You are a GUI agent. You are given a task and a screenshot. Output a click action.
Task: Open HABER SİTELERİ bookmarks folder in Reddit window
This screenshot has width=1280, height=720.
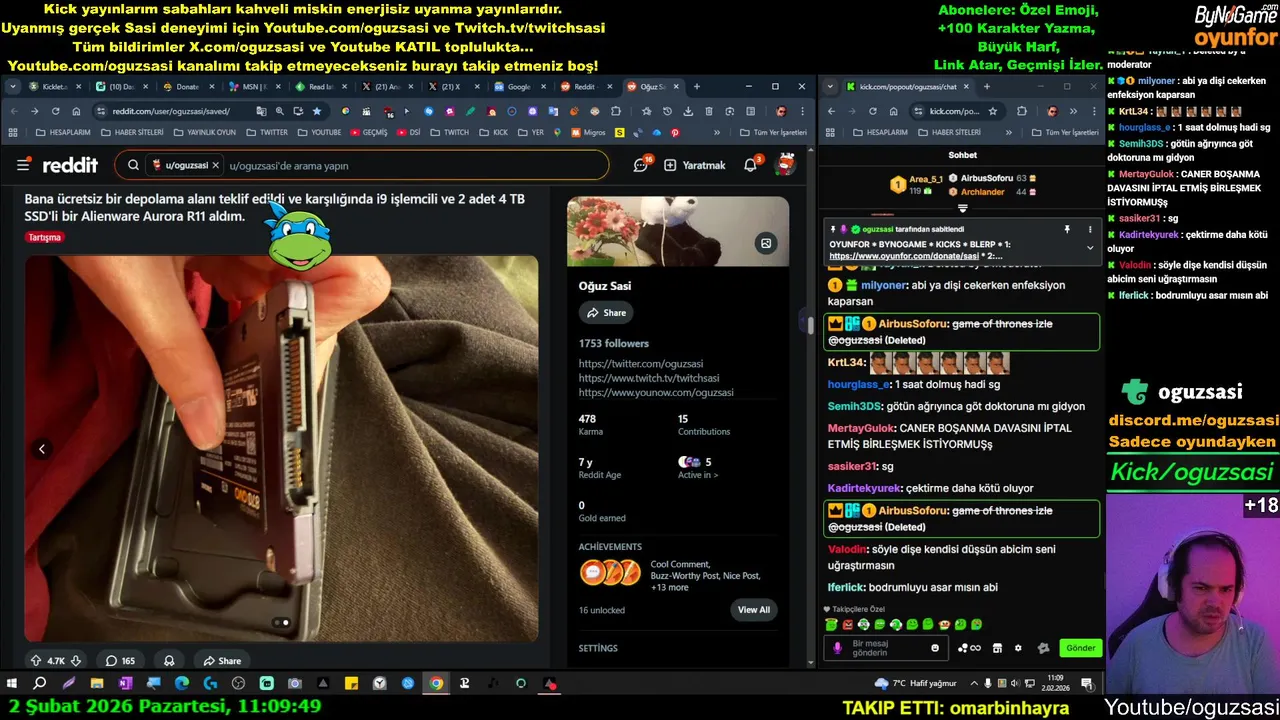[x=132, y=132]
